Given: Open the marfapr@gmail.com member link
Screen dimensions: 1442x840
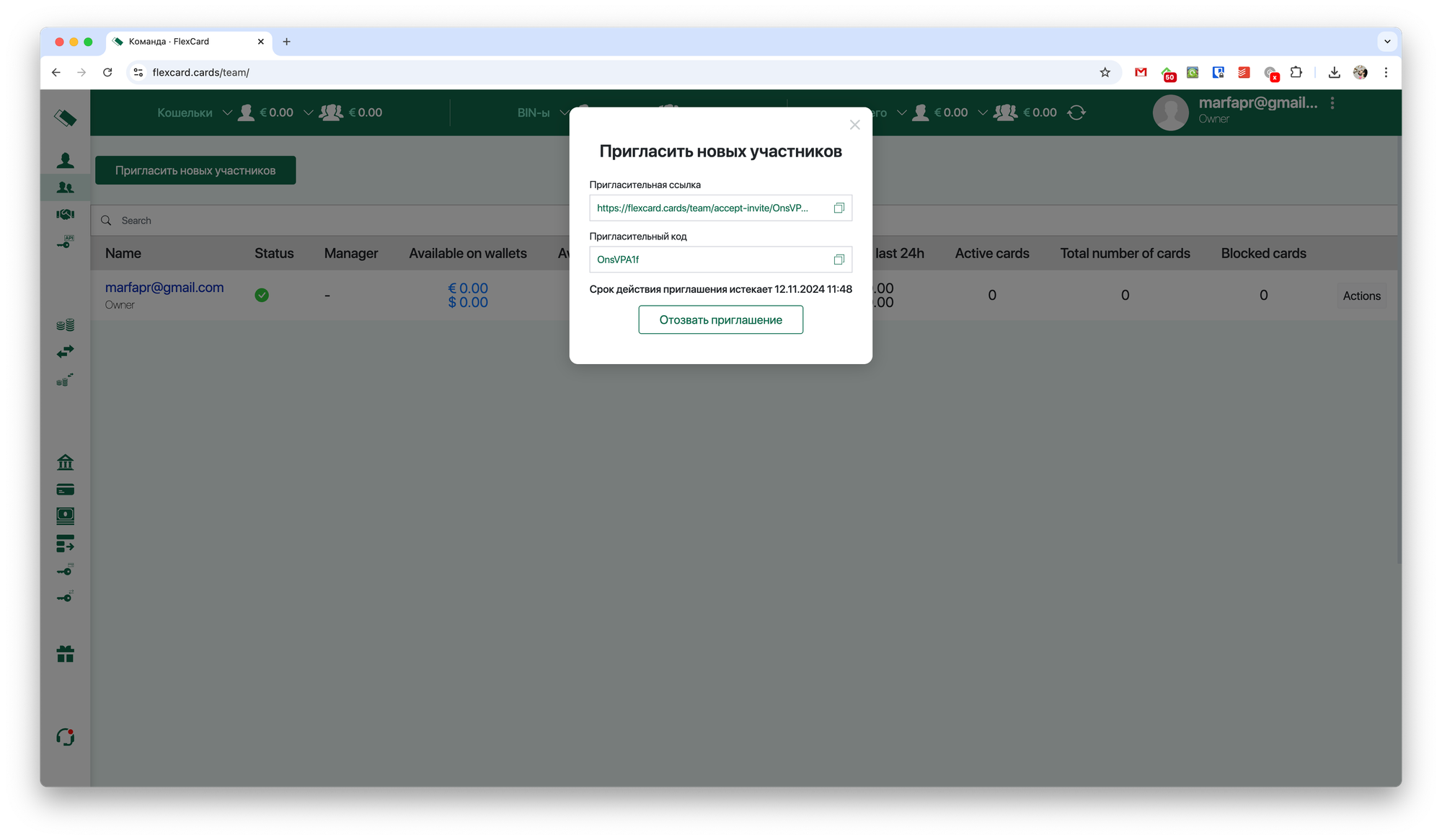Looking at the screenshot, I should tap(164, 288).
